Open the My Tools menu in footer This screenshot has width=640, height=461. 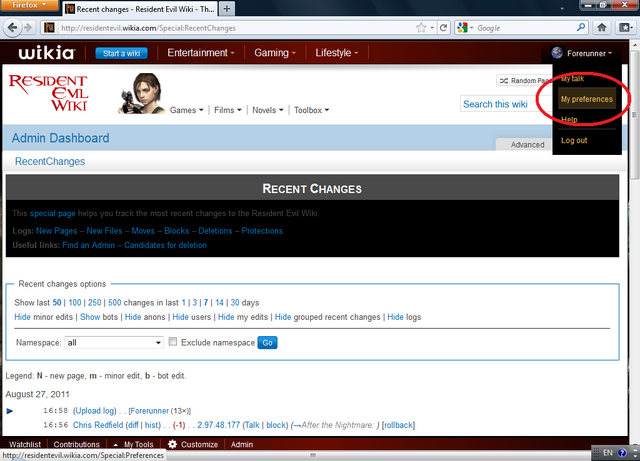point(133,444)
